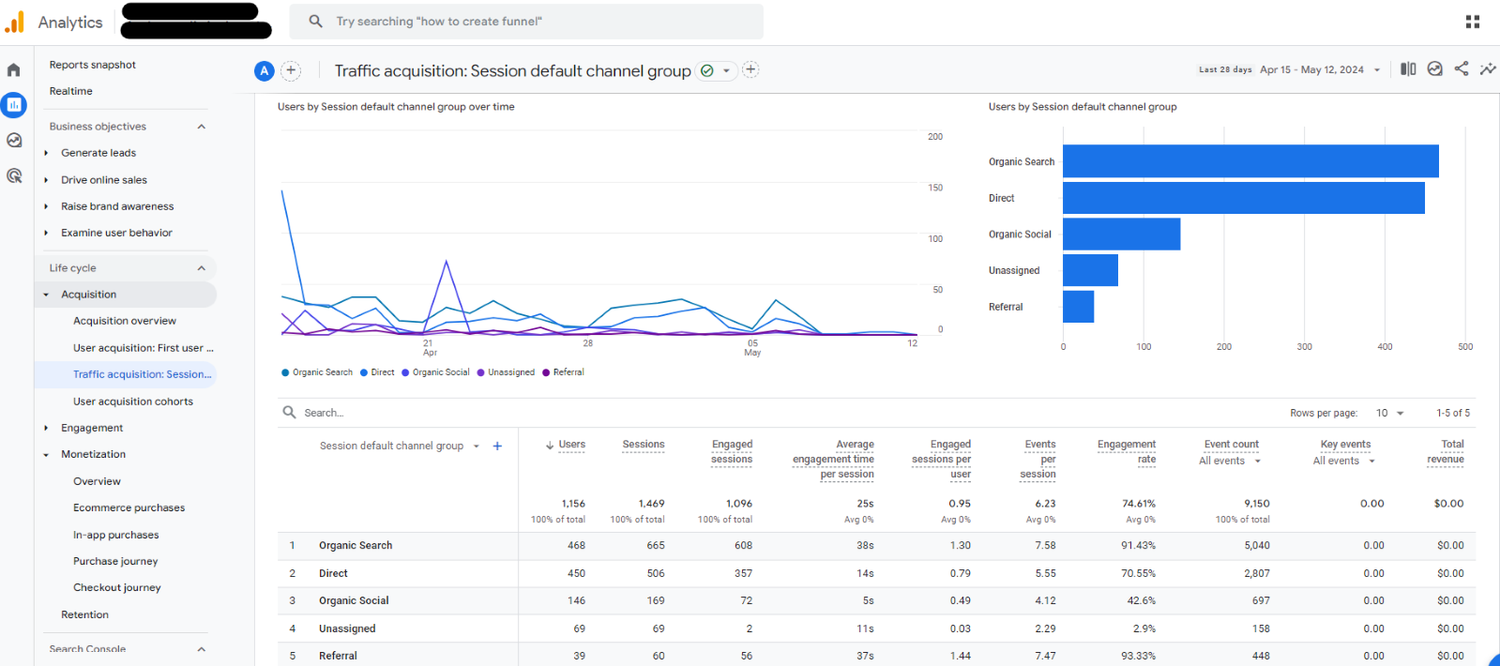Image resolution: width=1500 pixels, height=666 pixels.
Task: Open the comparison panel icon
Action: (1408, 69)
